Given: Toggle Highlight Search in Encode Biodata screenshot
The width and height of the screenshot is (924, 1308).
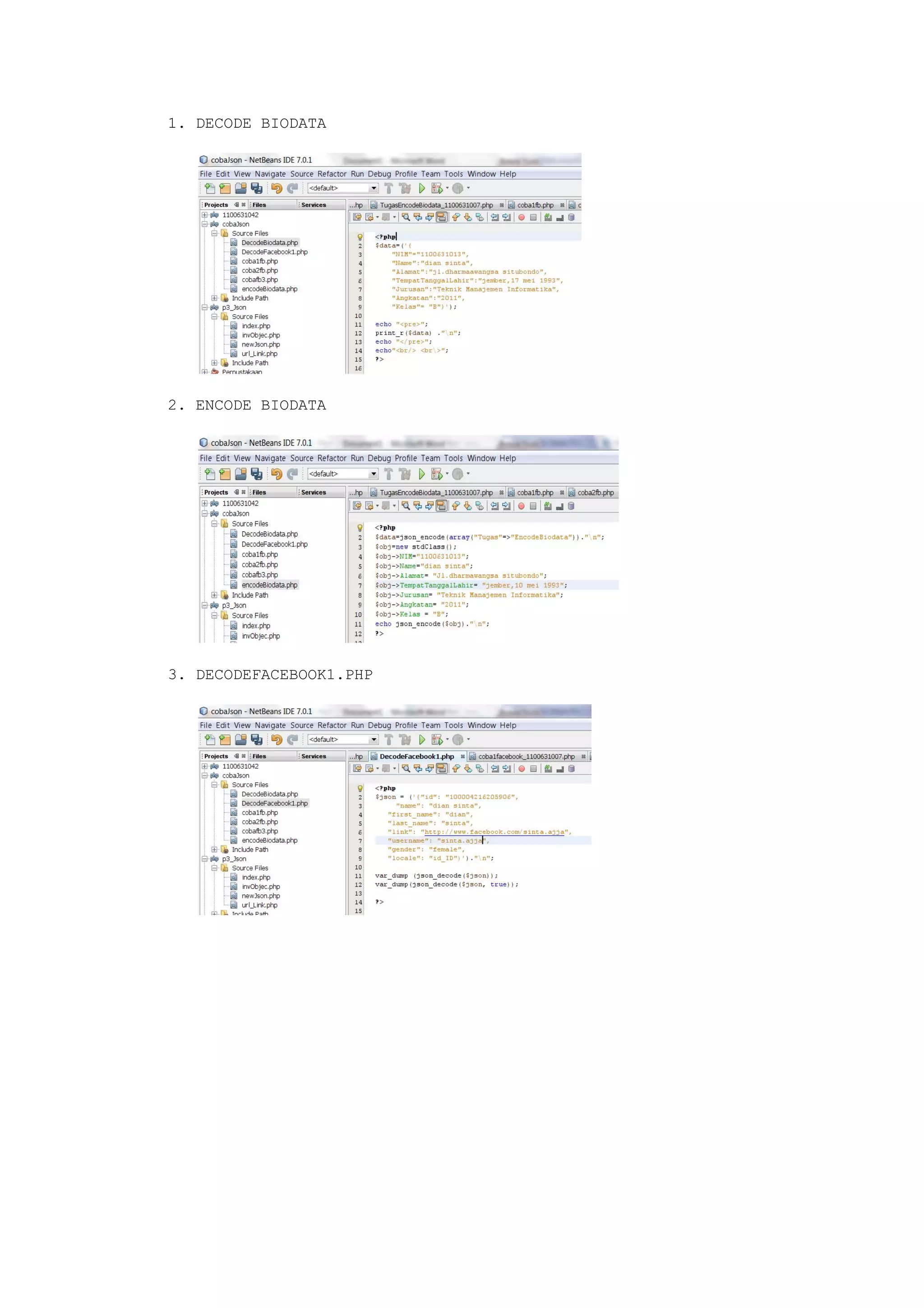Looking at the screenshot, I should click(x=441, y=506).
